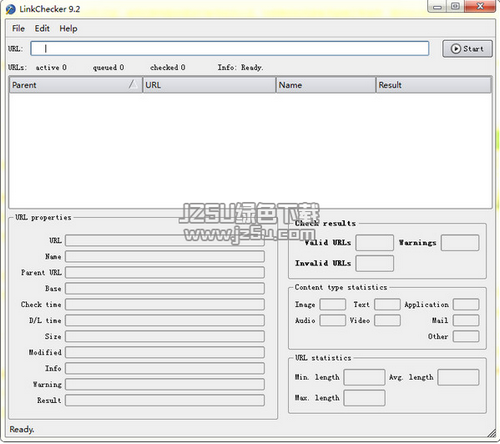Click the Mail content type box
500x444 pixels.
pyautogui.click(x=466, y=320)
